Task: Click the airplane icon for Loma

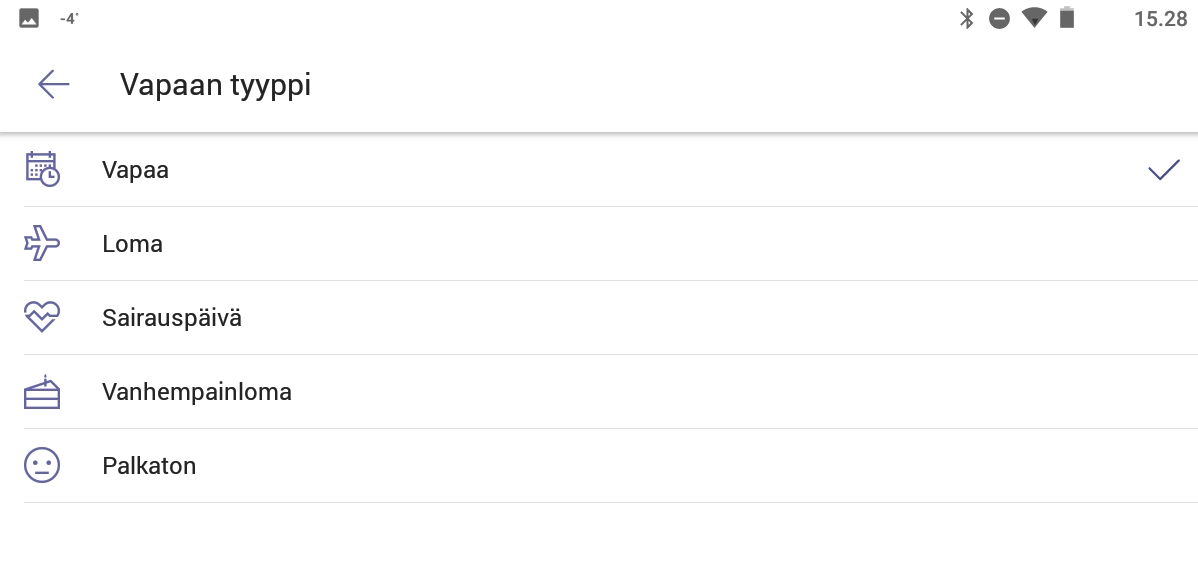Action: (42, 244)
